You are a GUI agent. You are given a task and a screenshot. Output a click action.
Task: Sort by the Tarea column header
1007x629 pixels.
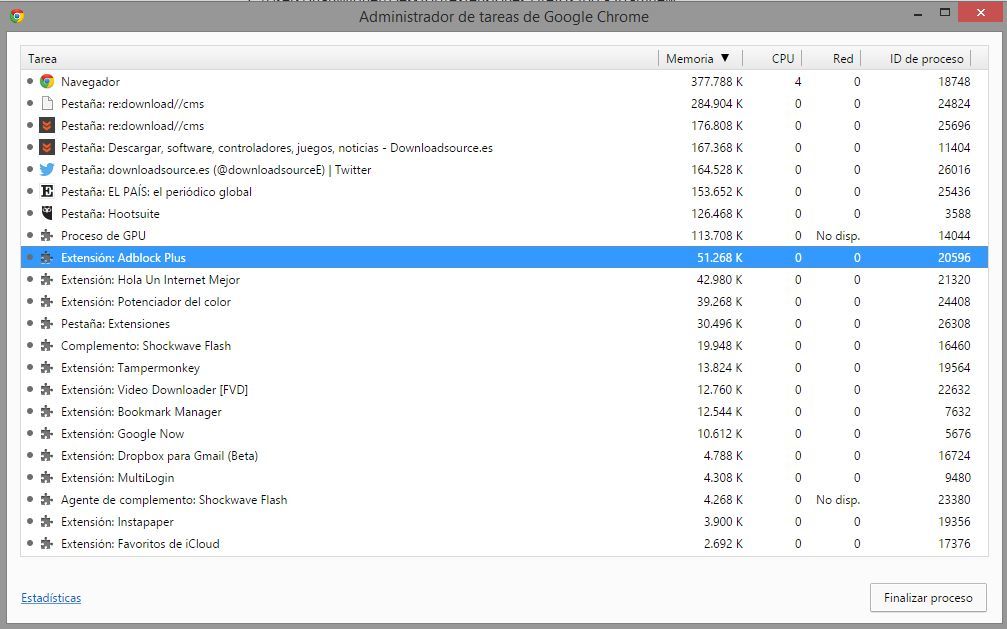[x=340, y=58]
